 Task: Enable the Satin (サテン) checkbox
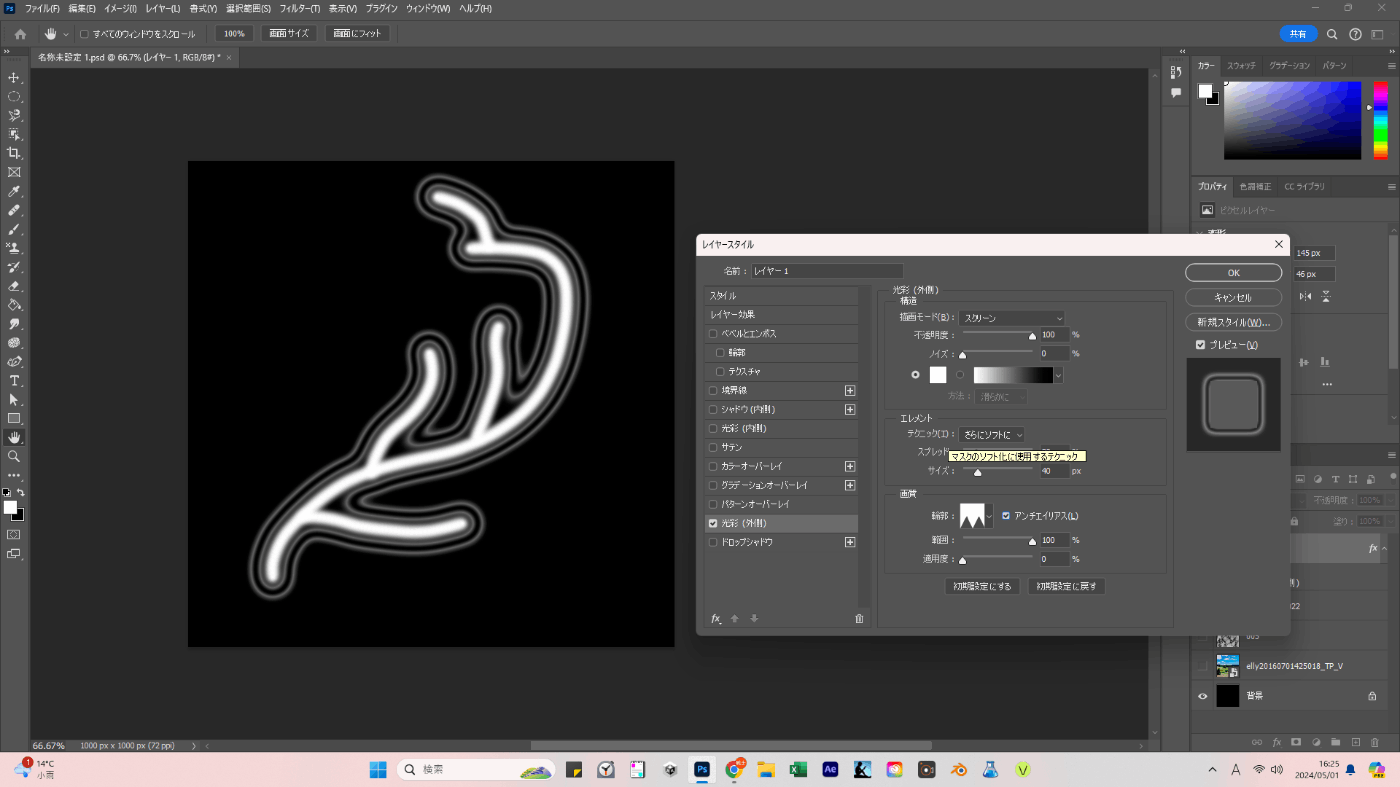point(713,447)
